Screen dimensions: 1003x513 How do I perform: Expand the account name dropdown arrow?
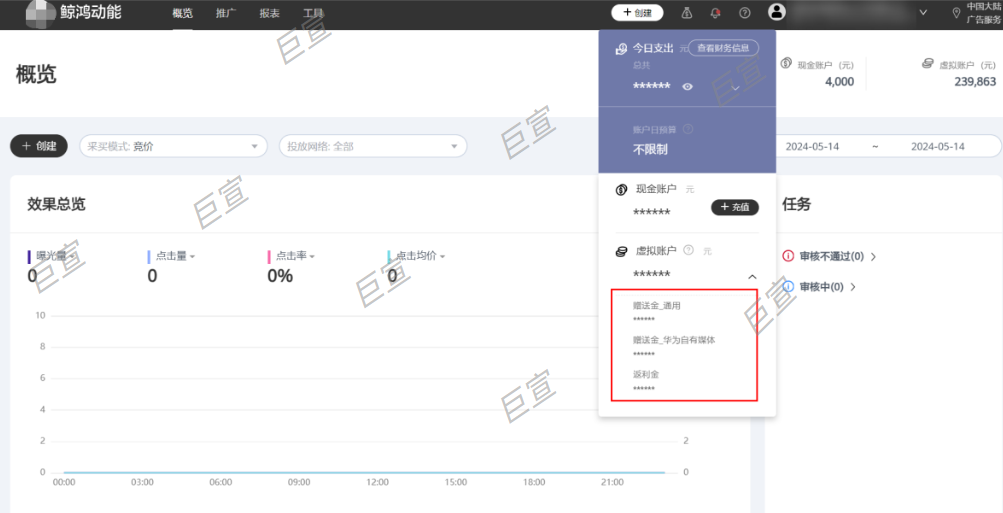point(923,12)
